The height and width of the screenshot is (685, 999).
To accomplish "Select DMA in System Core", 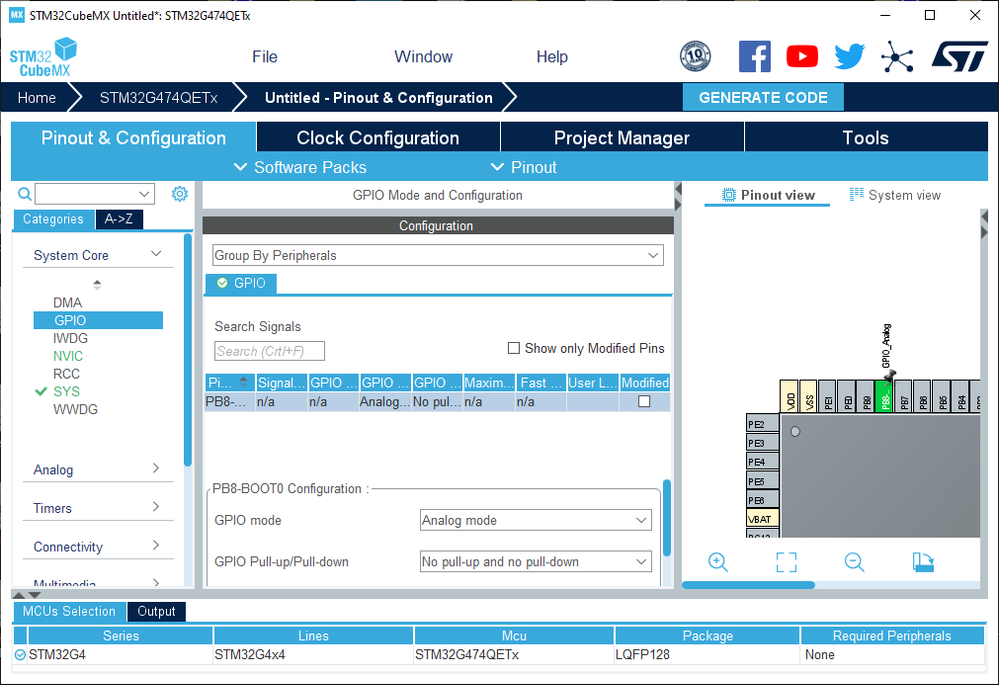I will click(68, 303).
